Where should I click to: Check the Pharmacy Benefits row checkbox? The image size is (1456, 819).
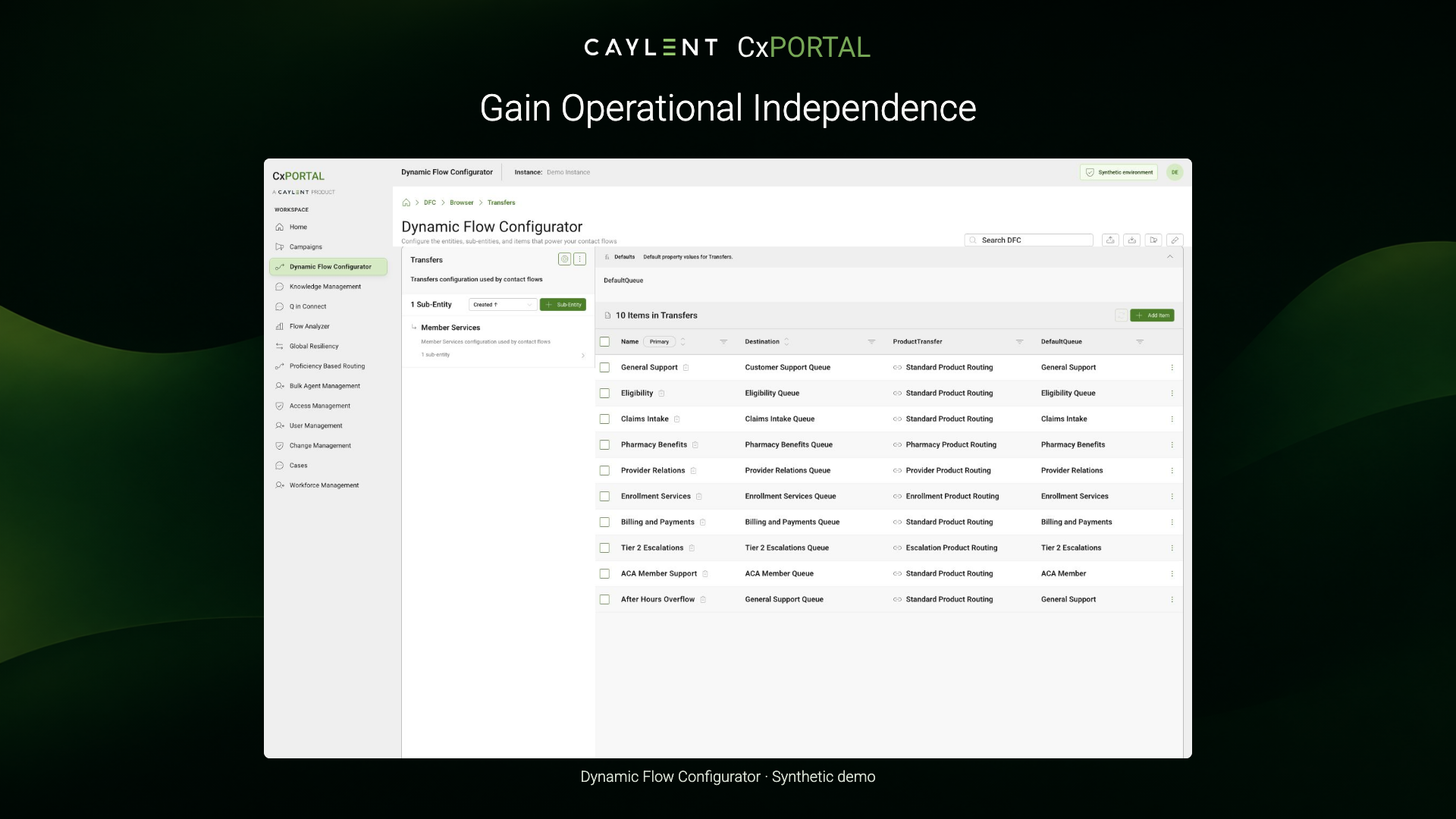[x=604, y=445]
